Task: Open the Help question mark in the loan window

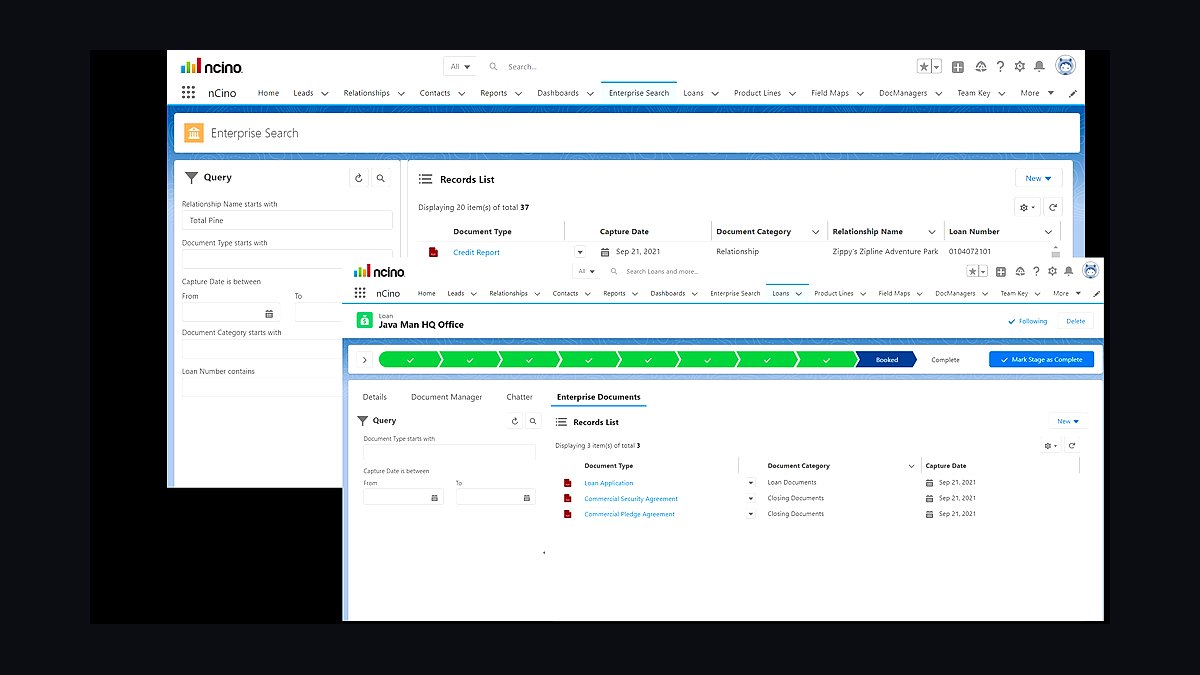Action: tap(1034, 271)
